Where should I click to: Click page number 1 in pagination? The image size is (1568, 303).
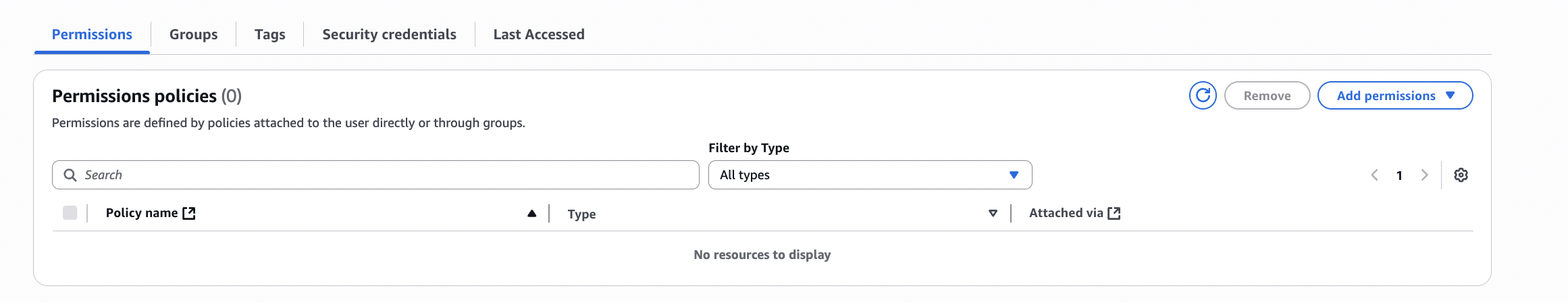point(1399,176)
